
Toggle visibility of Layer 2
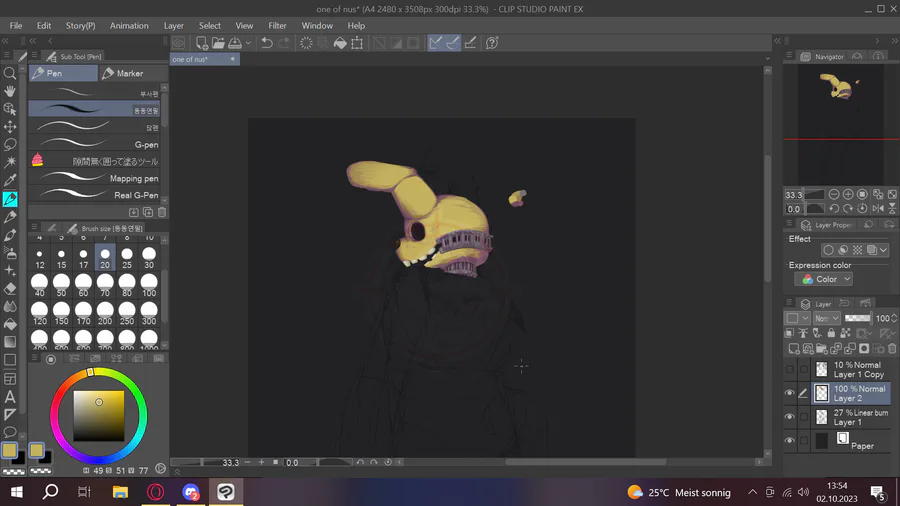tap(790, 393)
